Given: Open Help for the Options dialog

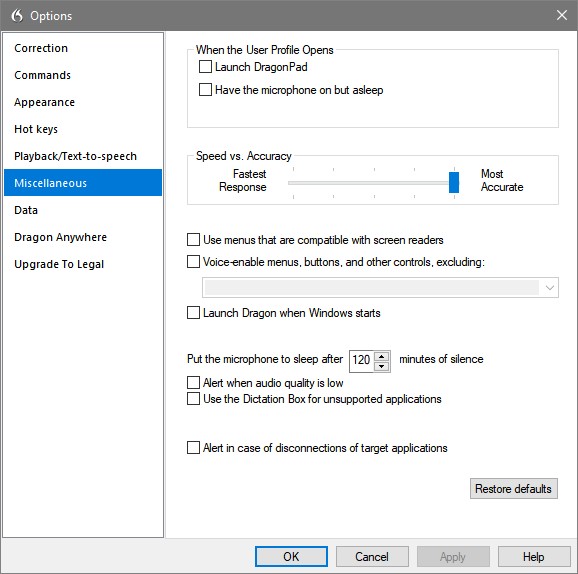Looking at the screenshot, I should coord(533,556).
